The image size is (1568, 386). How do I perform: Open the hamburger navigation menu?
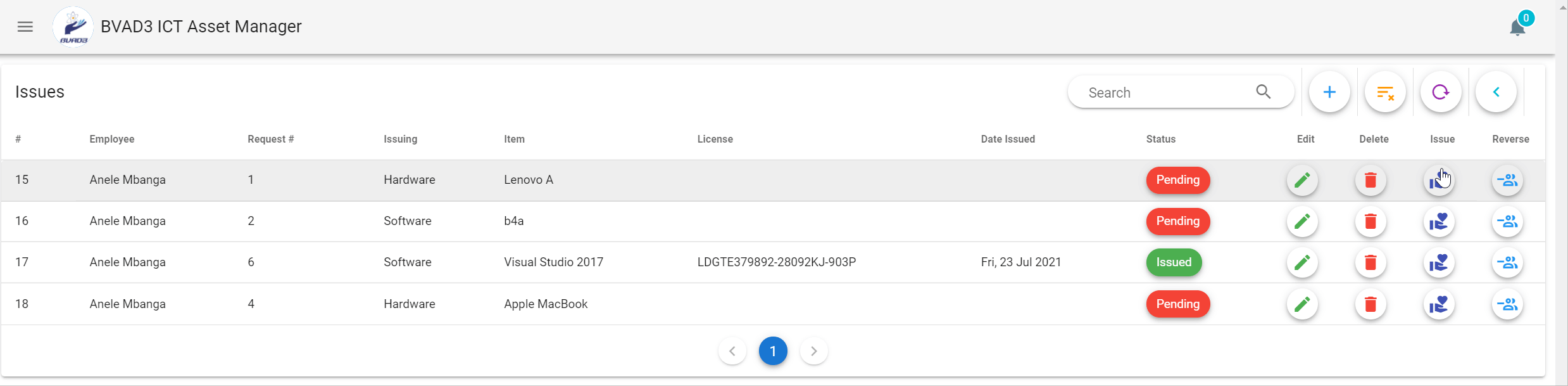(x=25, y=27)
